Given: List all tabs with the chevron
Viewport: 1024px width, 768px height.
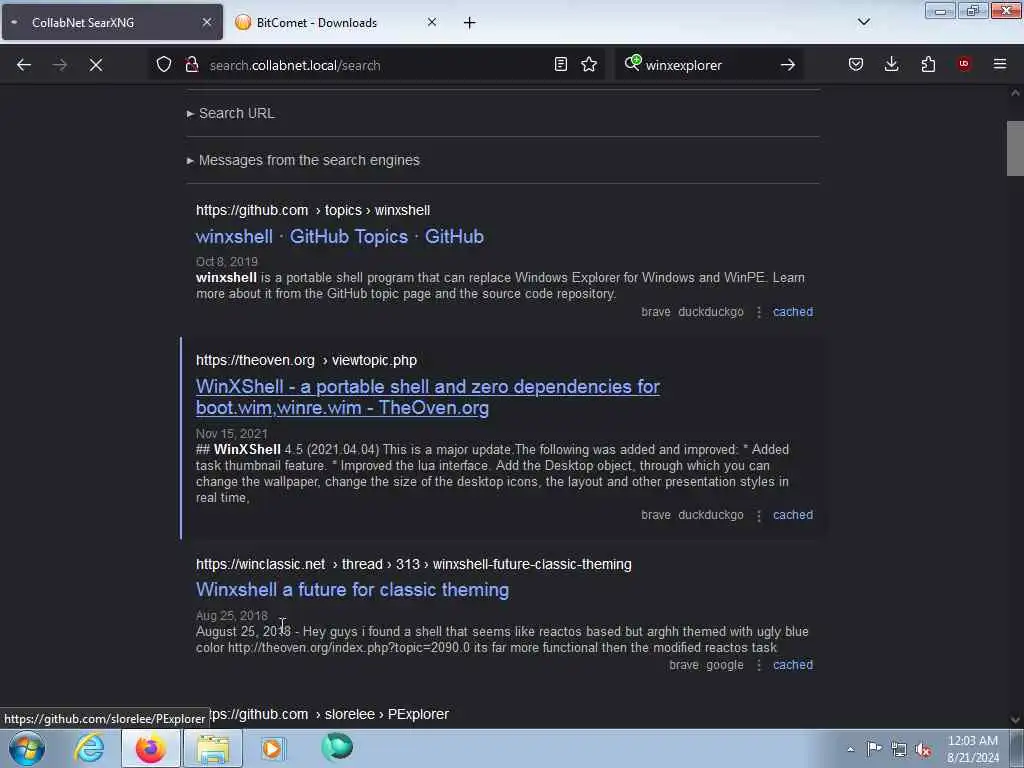Looking at the screenshot, I should pyautogui.click(x=863, y=22).
